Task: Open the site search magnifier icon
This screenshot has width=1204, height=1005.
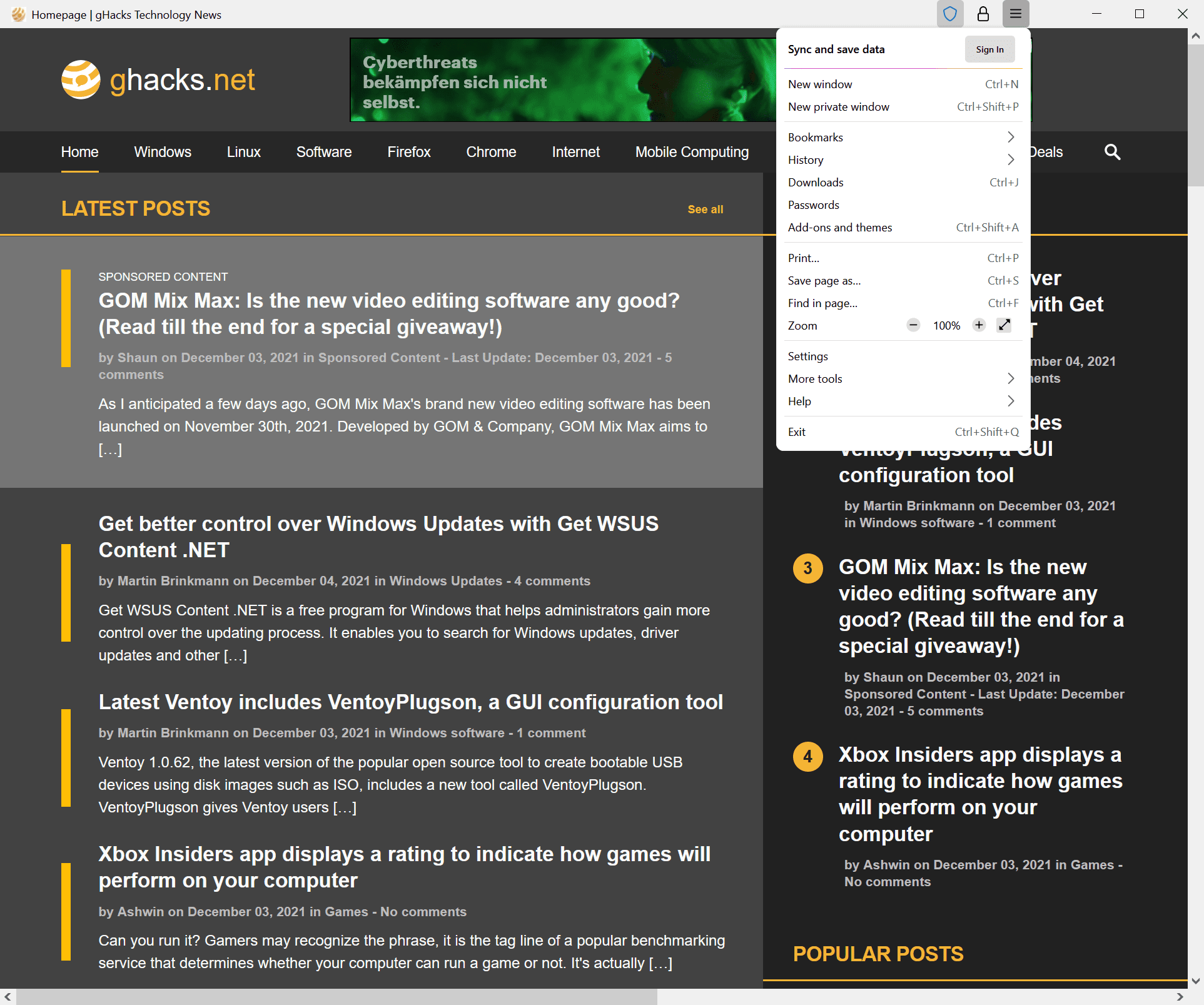Action: click(1112, 152)
